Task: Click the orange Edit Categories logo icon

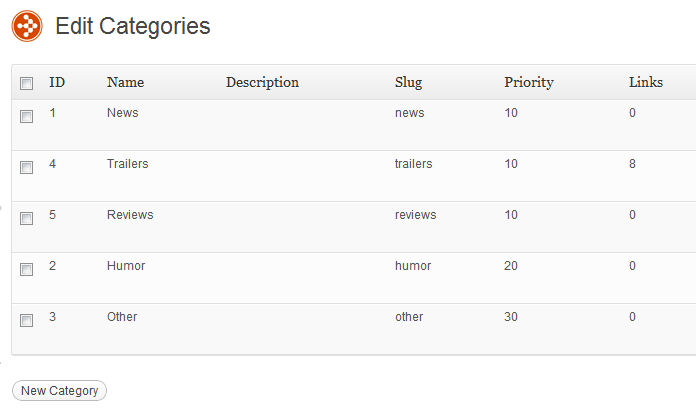Action: (27, 26)
